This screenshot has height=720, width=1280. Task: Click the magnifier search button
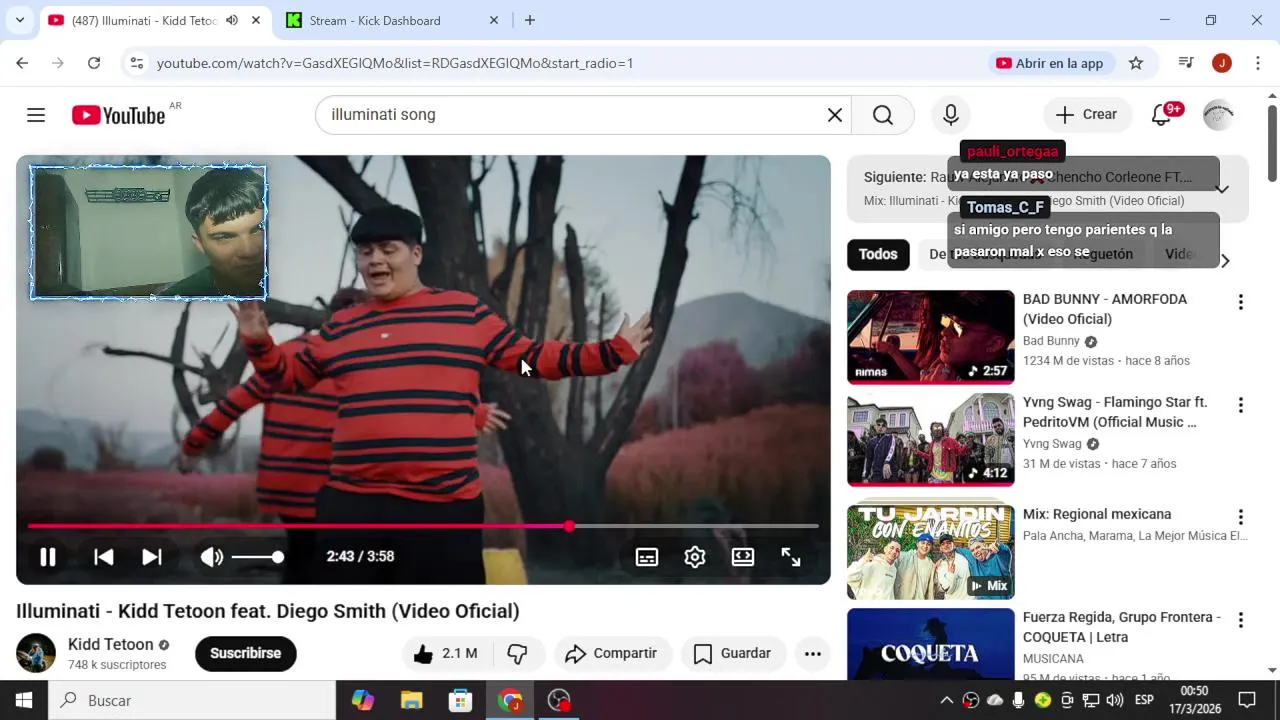pos(883,115)
